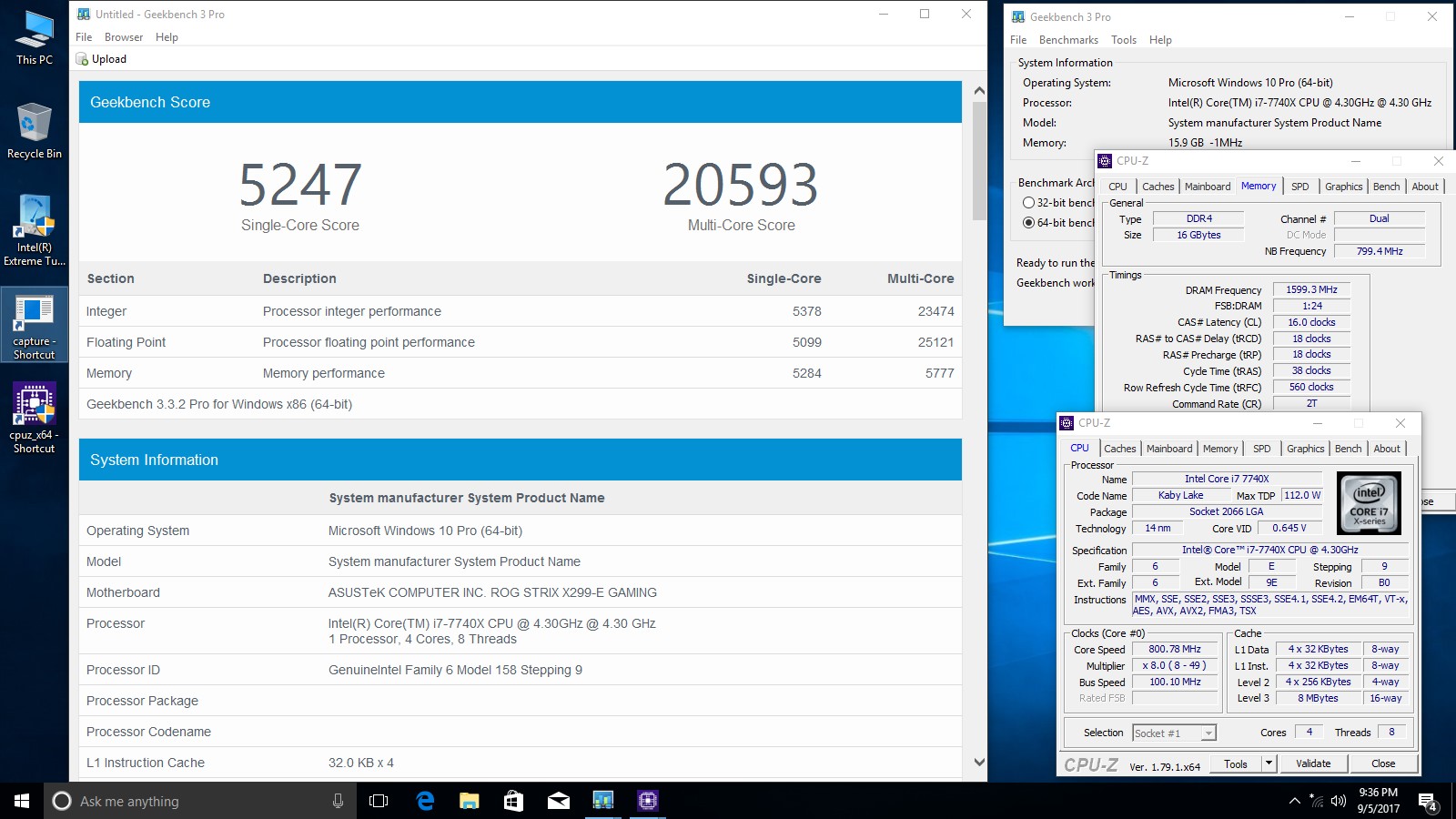Click the Intel Core i7 X-series logo
Viewport: 1456px width, 819px height.
[1369, 502]
